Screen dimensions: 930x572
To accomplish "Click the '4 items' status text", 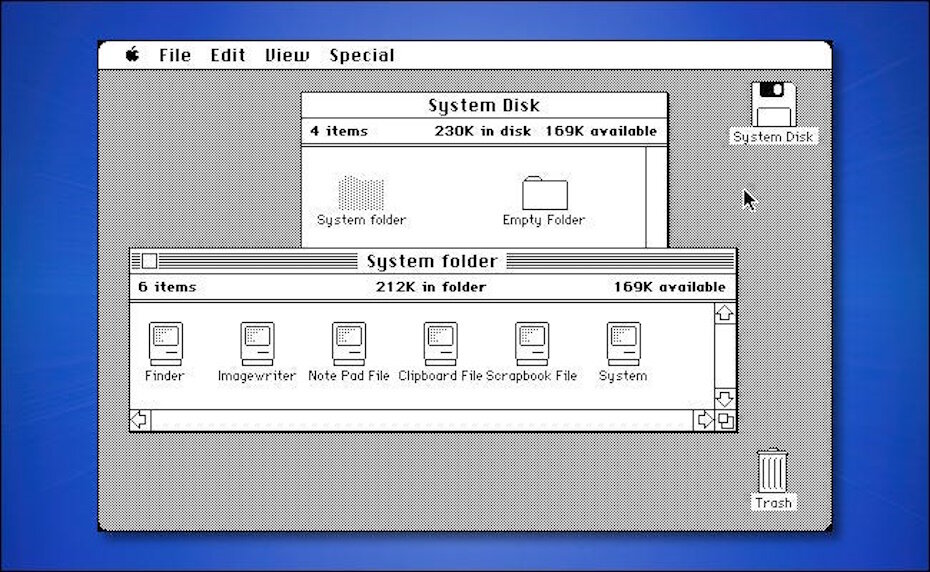I will pos(339,131).
